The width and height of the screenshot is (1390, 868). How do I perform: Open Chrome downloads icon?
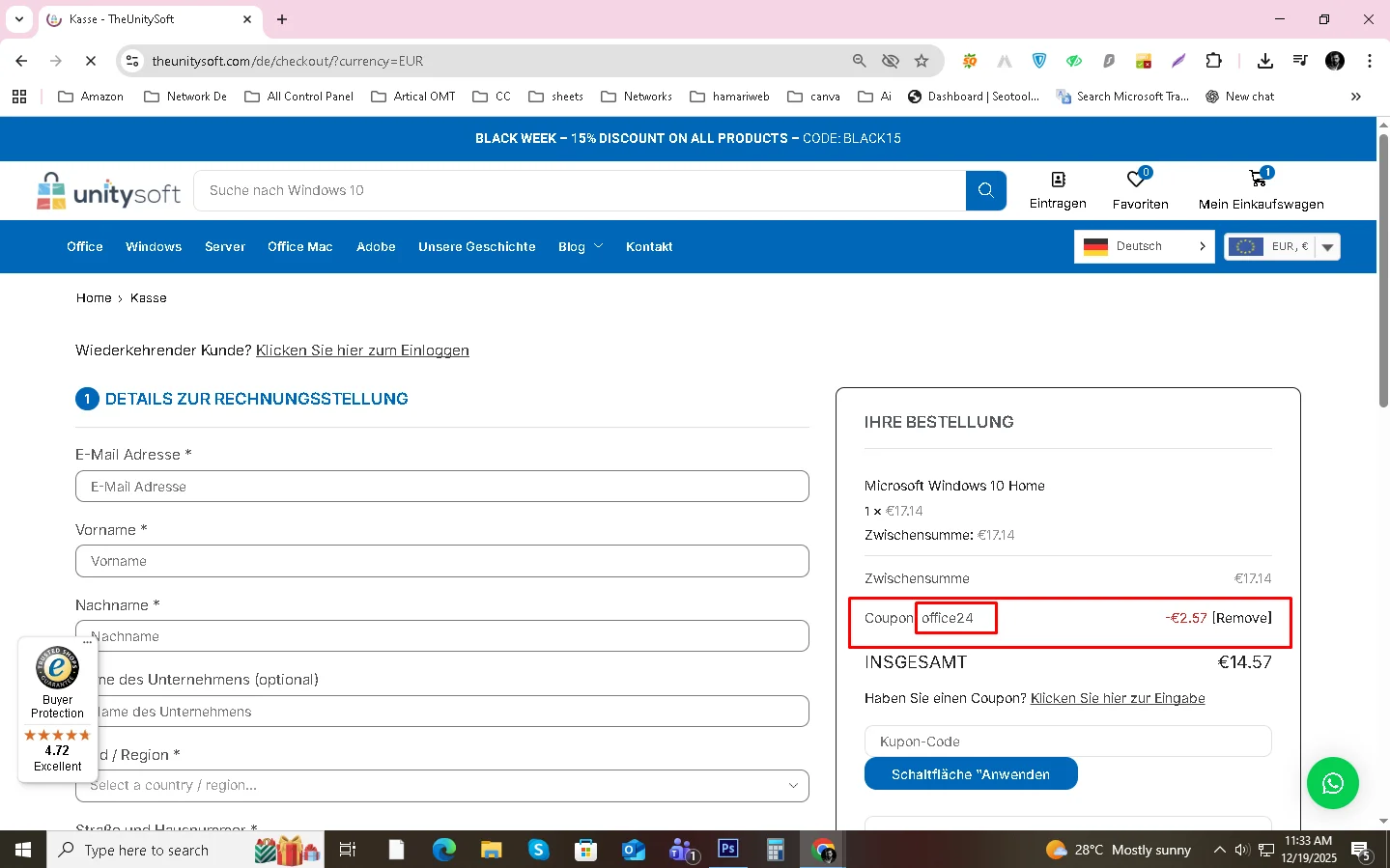[1264, 61]
